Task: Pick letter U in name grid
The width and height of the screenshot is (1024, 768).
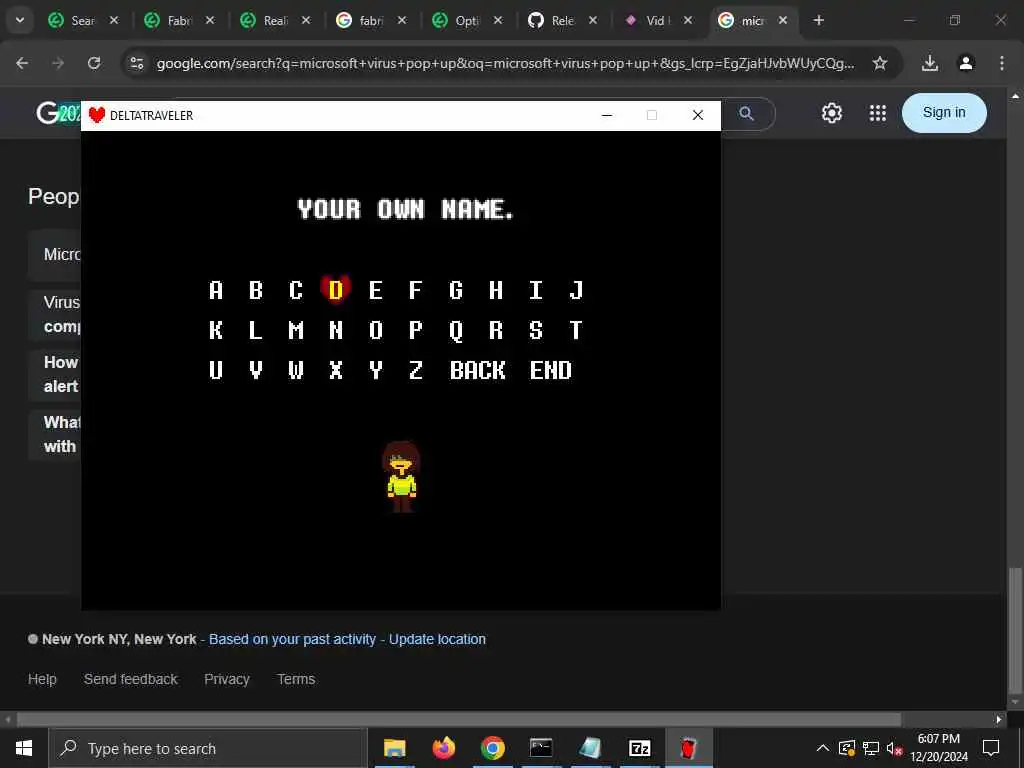Action: point(216,370)
